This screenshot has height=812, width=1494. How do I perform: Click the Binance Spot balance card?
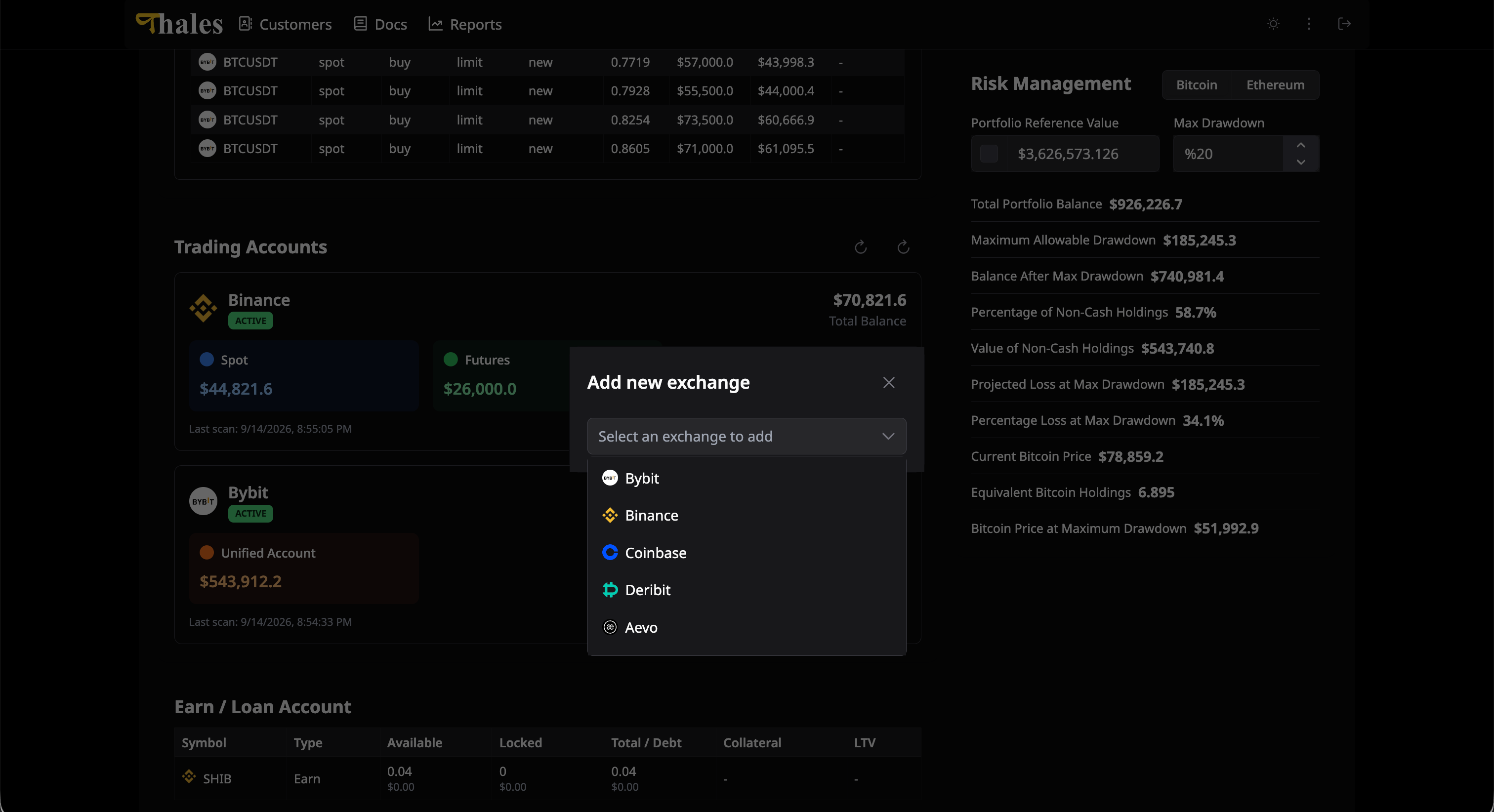[x=304, y=375]
